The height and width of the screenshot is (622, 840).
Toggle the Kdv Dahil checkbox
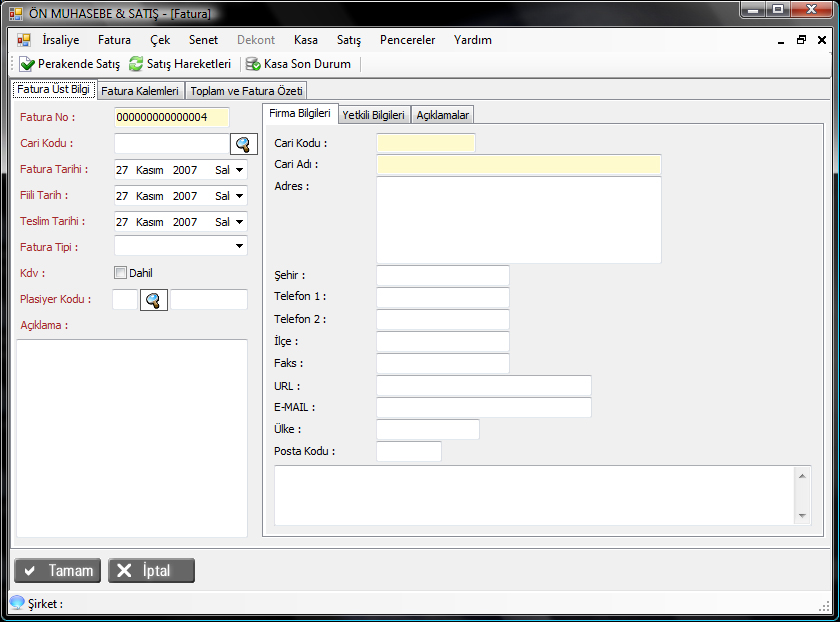121,273
